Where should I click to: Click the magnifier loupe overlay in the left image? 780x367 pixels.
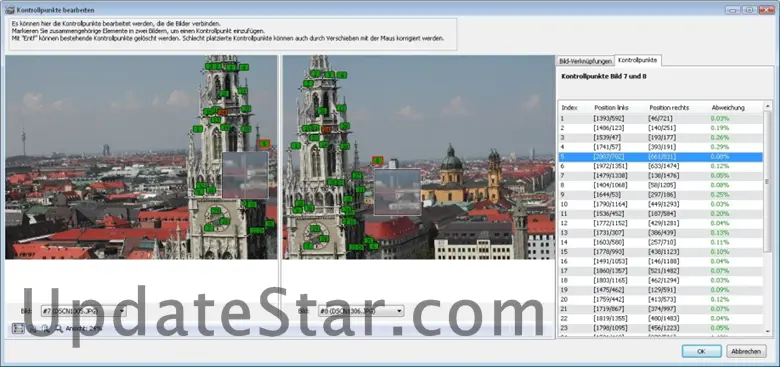click(x=245, y=175)
